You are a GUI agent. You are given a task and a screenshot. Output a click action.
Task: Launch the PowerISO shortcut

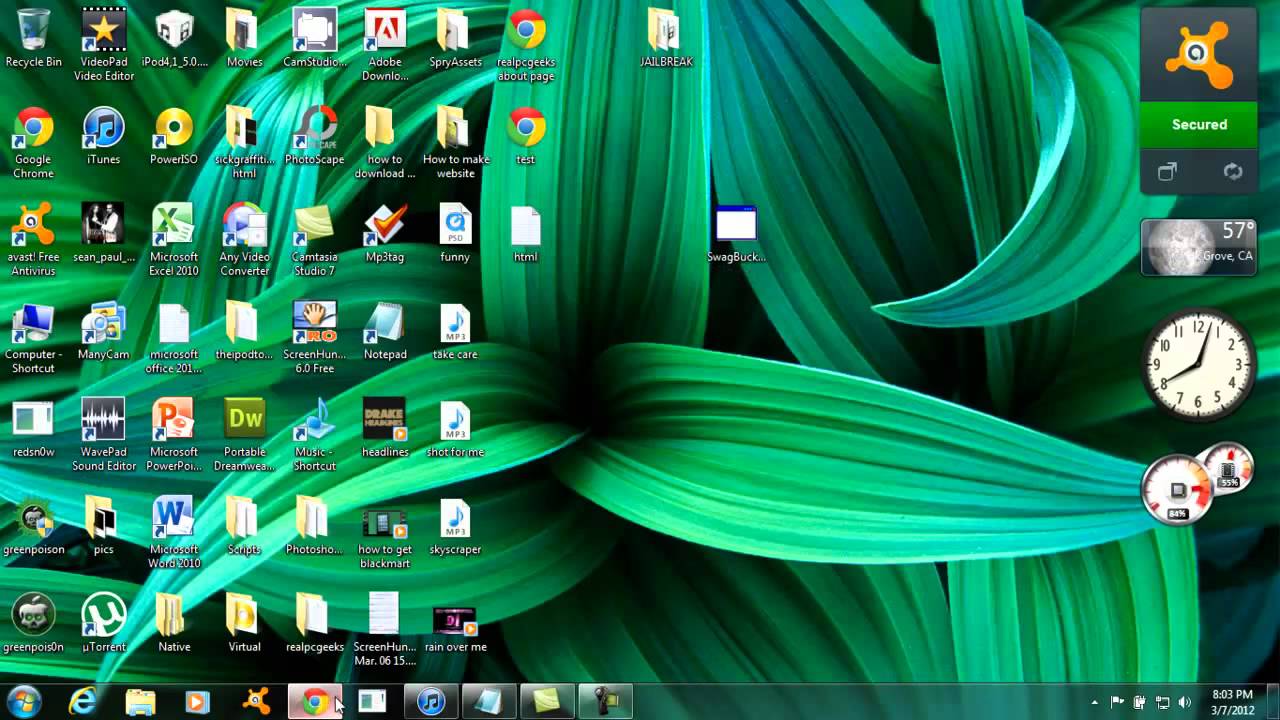pyautogui.click(x=174, y=136)
